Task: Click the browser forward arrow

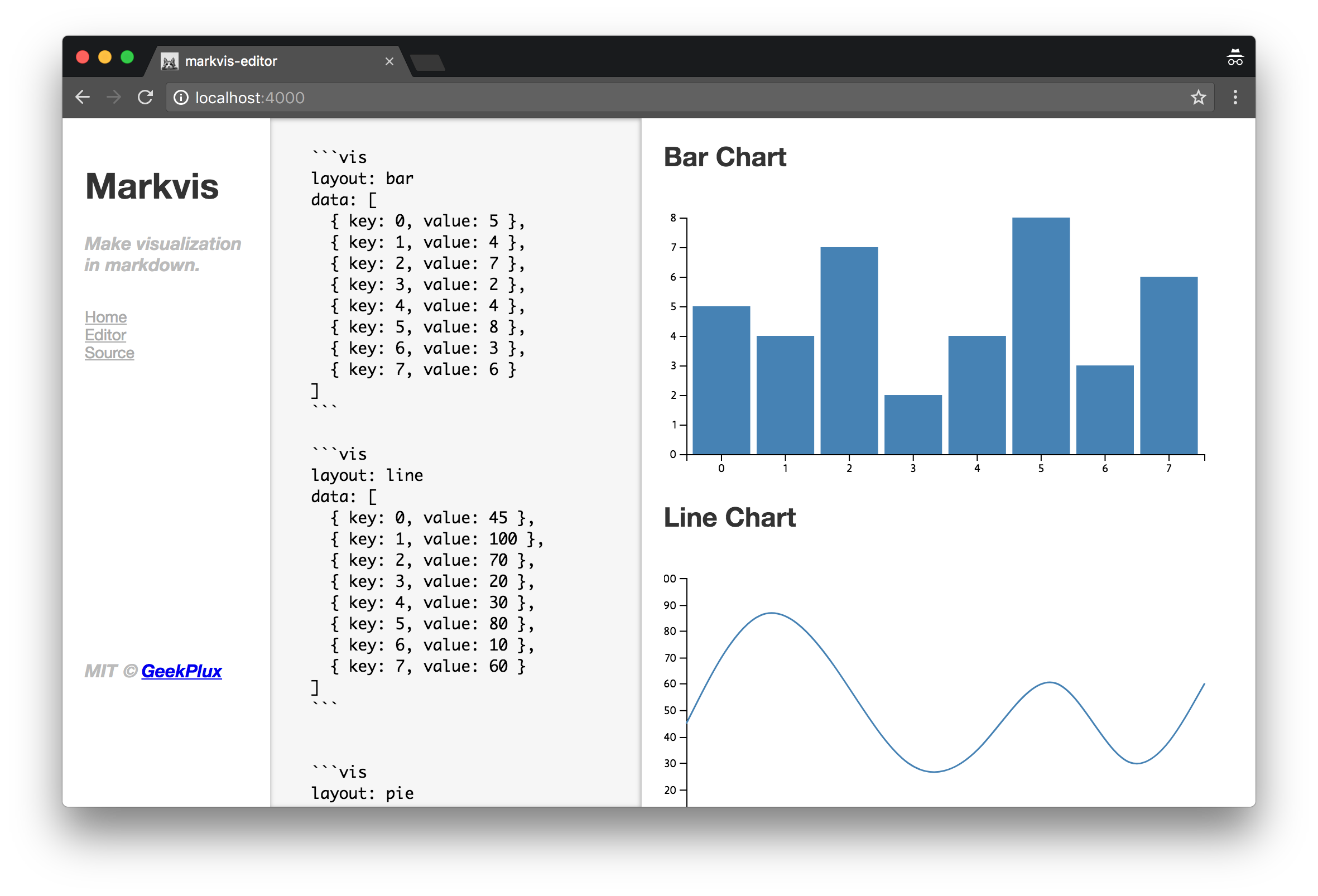Action: click(114, 98)
